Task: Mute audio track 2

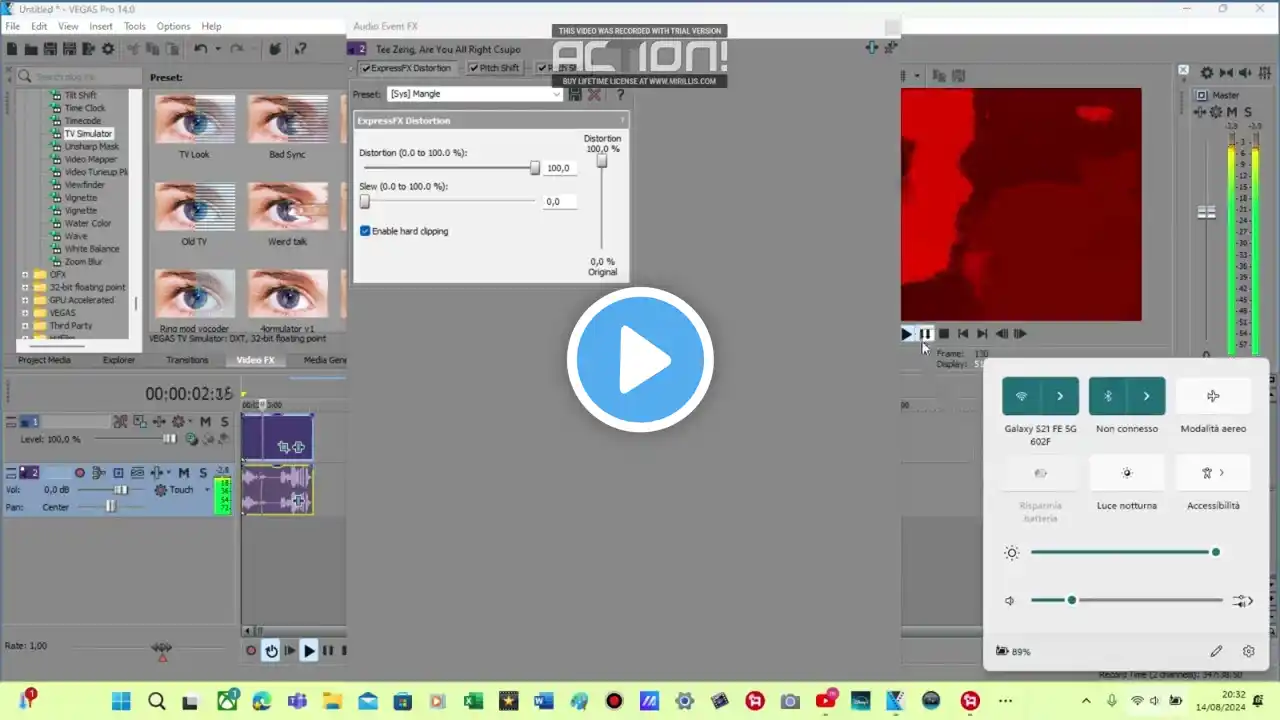Action: point(185,473)
